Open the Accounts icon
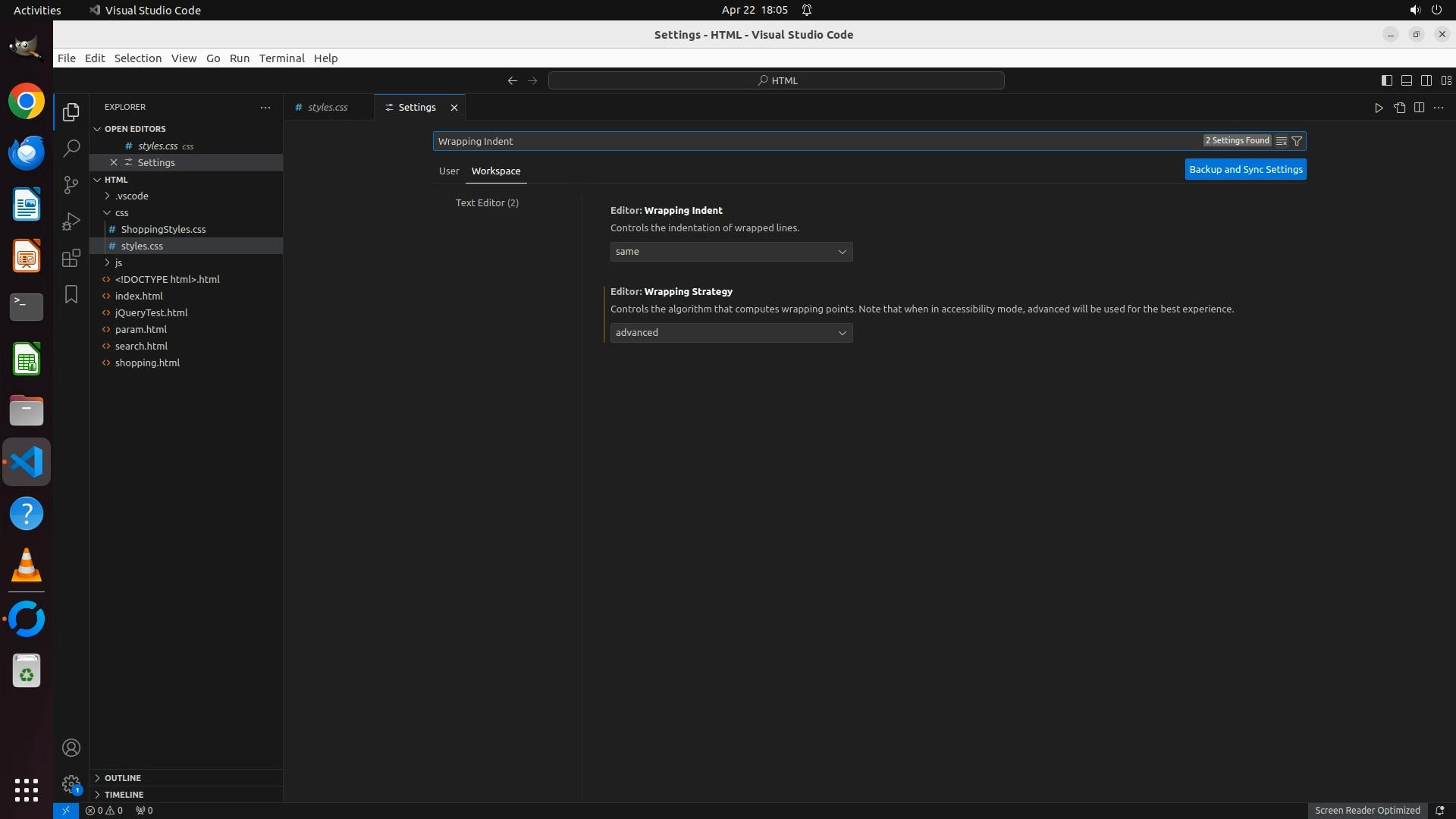This screenshot has width=1456, height=819. pyautogui.click(x=71, y=748)
